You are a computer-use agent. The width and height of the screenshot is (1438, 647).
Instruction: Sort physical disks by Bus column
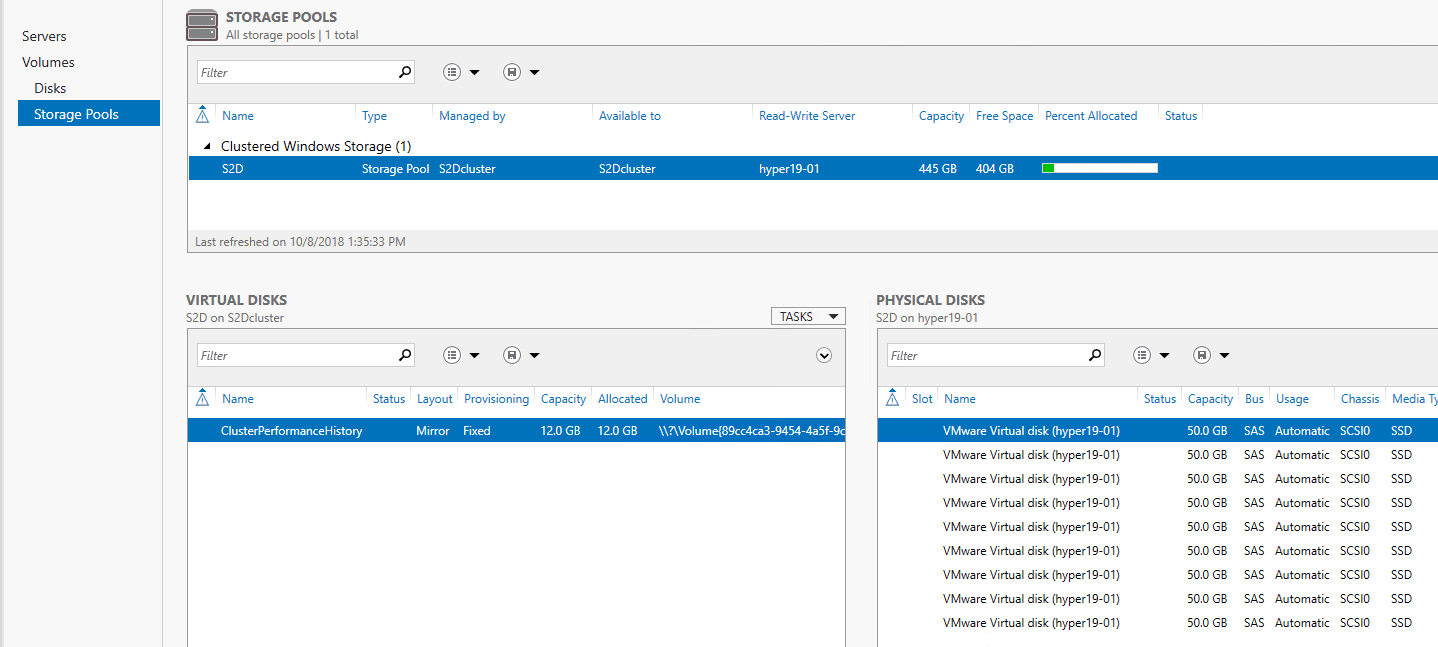click(x=1254, y=399)
